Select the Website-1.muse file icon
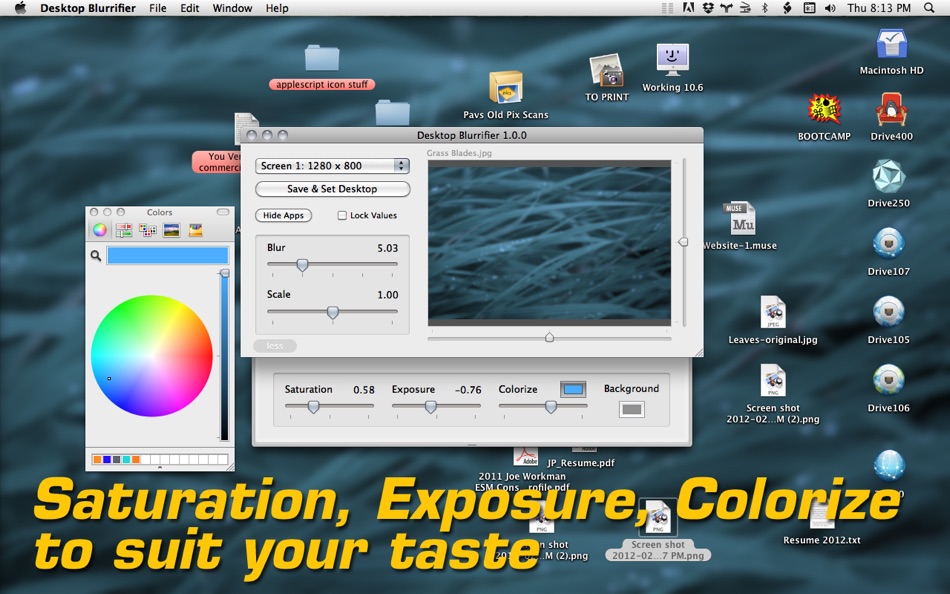 tap(740, 219)
